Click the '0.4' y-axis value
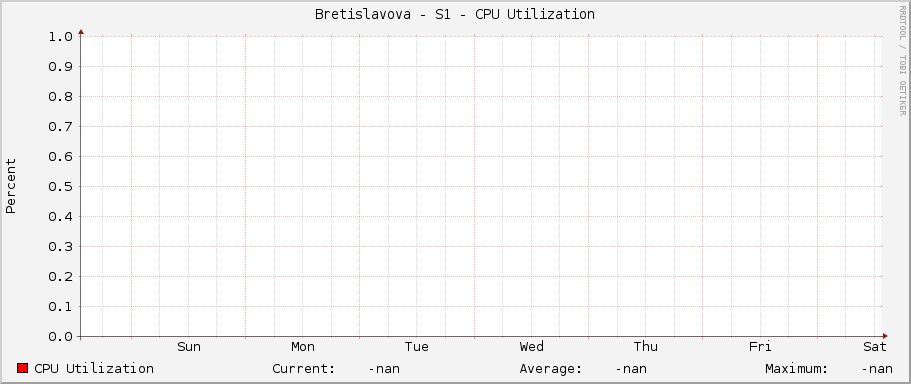The width and height of the screenshot is (911, 384). [x=61, y=217]
